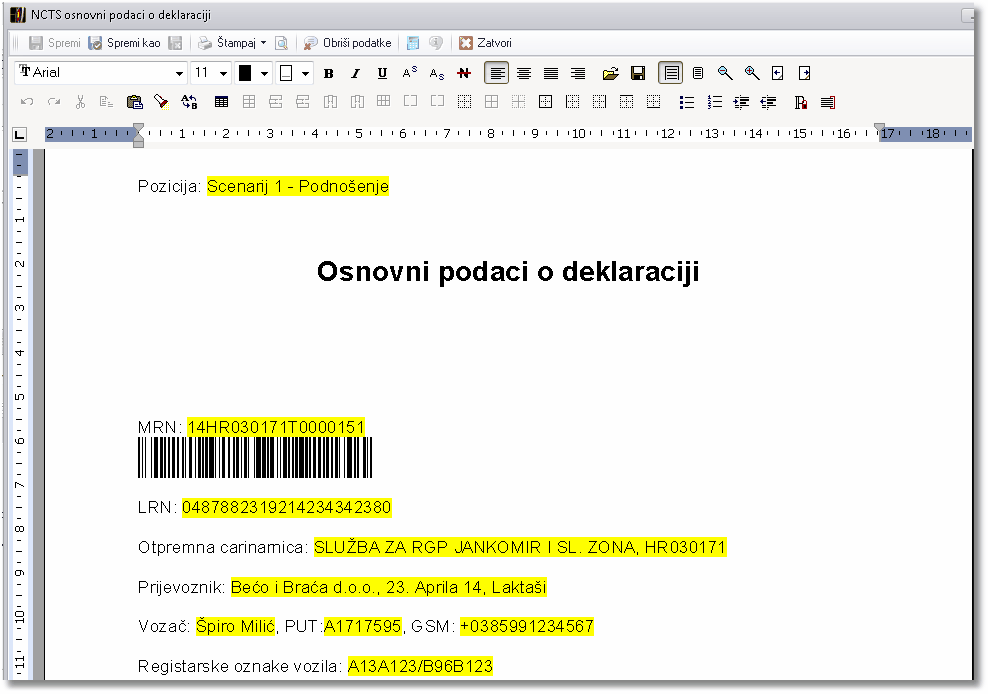
Task: Toggle bold formatting
Action: point(328,73)
